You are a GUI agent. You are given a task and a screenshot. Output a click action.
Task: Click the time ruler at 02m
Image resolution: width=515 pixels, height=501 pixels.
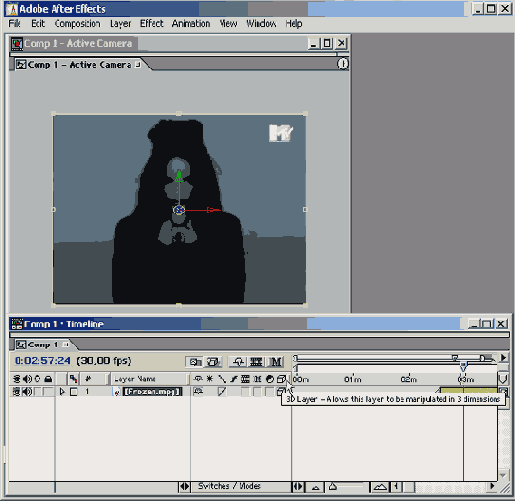point(408,379)
